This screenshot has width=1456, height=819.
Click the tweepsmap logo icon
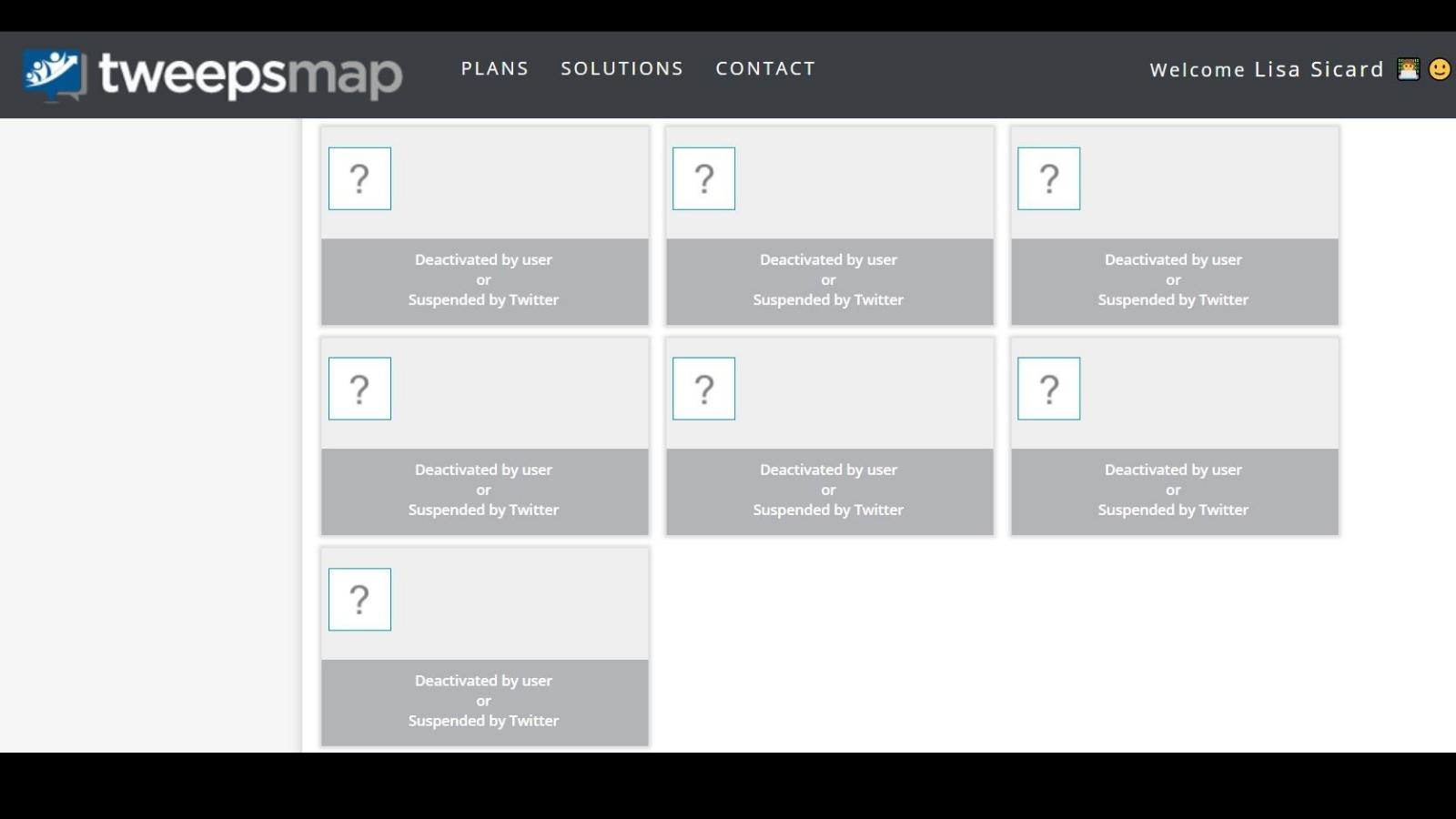[x=55, y=75]
